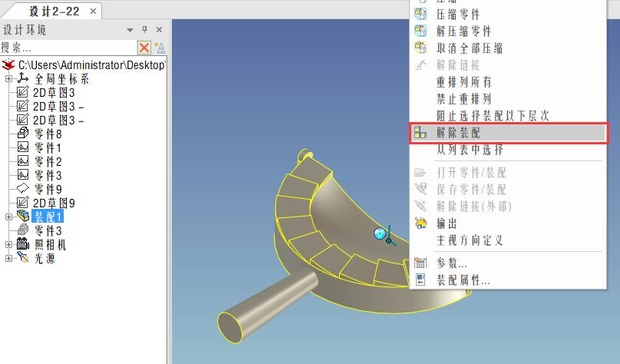The height and width of the screenshot is (364, 620).
Task: Choose 主视方向定义 from the menu
Action: click(x=470, y=240)
